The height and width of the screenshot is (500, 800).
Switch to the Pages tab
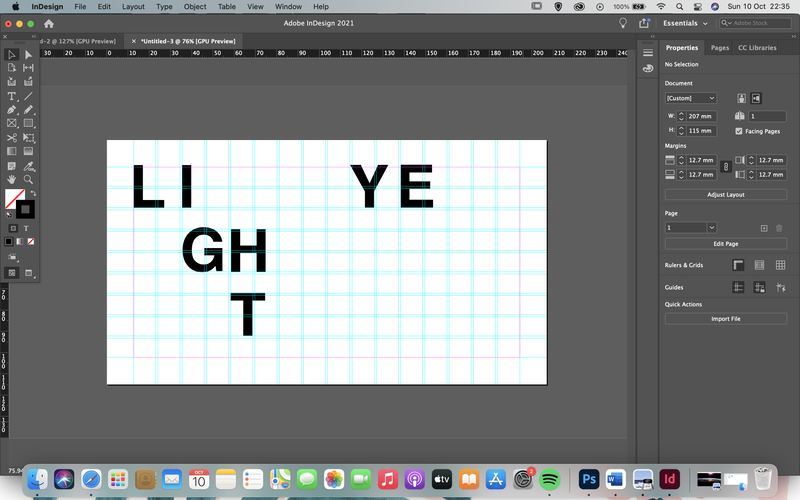(x=719, y=47)
